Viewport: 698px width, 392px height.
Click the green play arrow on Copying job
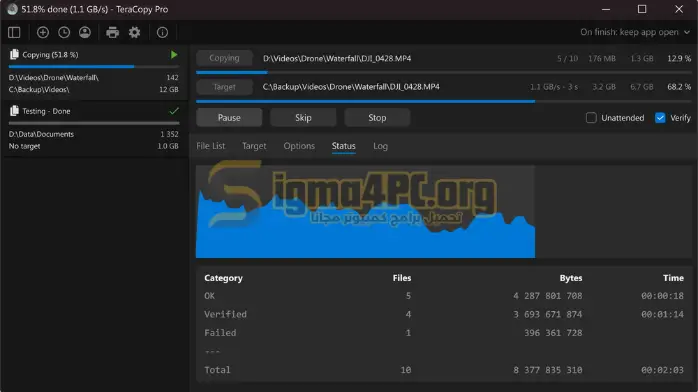pyautogui.click(x=174, y=54)
